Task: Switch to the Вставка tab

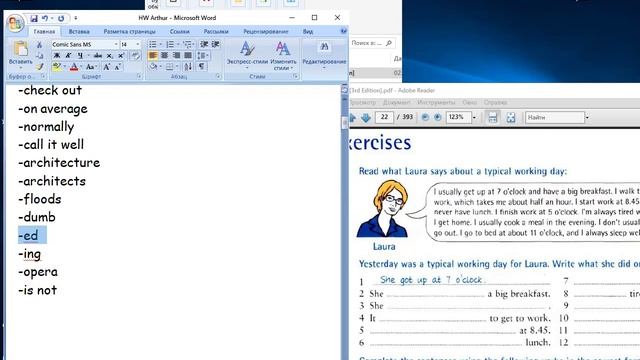Action: tap(79, 31)
